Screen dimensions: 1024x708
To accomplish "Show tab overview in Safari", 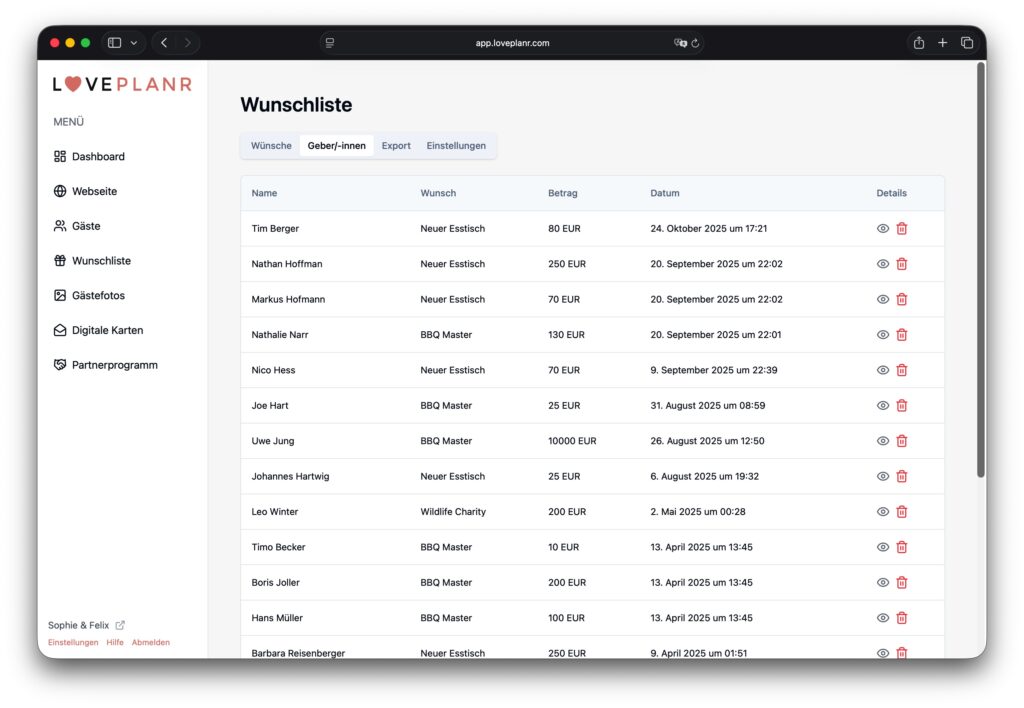I will [967, 43].
